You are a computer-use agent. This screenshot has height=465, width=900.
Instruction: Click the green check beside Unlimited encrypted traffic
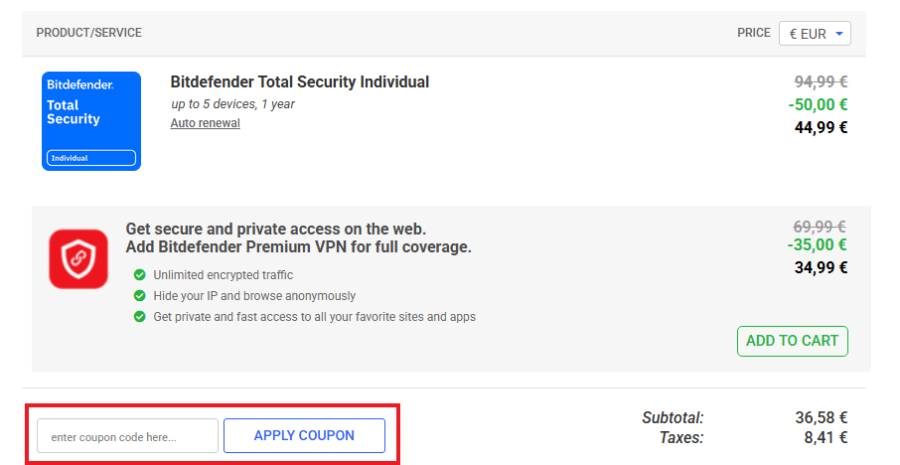click(139, 275)
